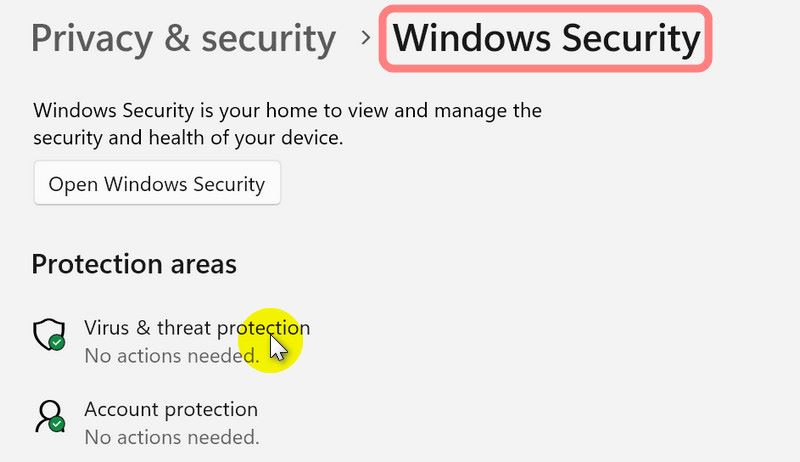
Task: Open Virus & threat protection label
Action: click(196, 327)
